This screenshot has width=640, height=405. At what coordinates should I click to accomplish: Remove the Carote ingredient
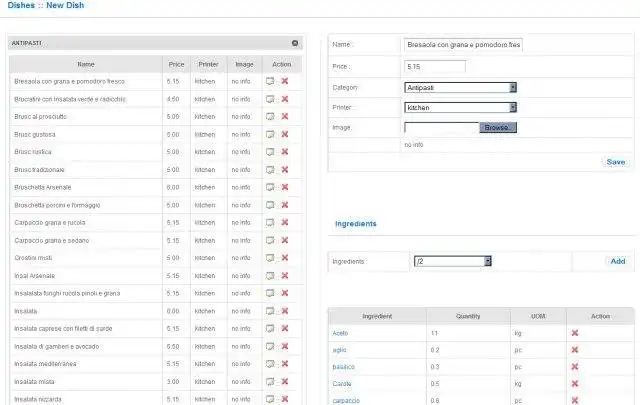575,384
